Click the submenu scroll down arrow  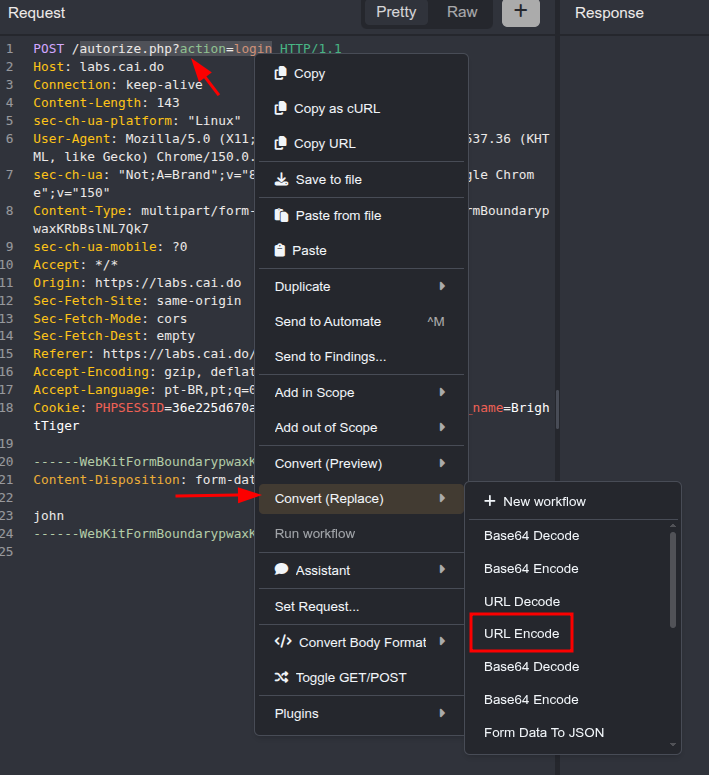(673, 744)
